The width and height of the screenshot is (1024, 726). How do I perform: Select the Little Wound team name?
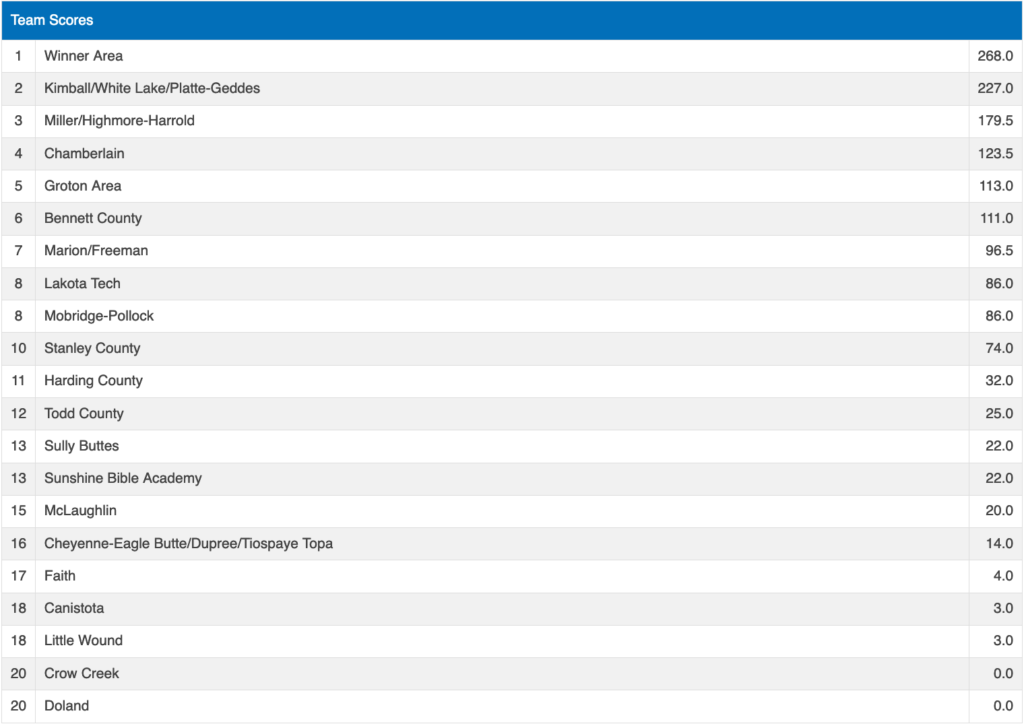tap(83, 641)
